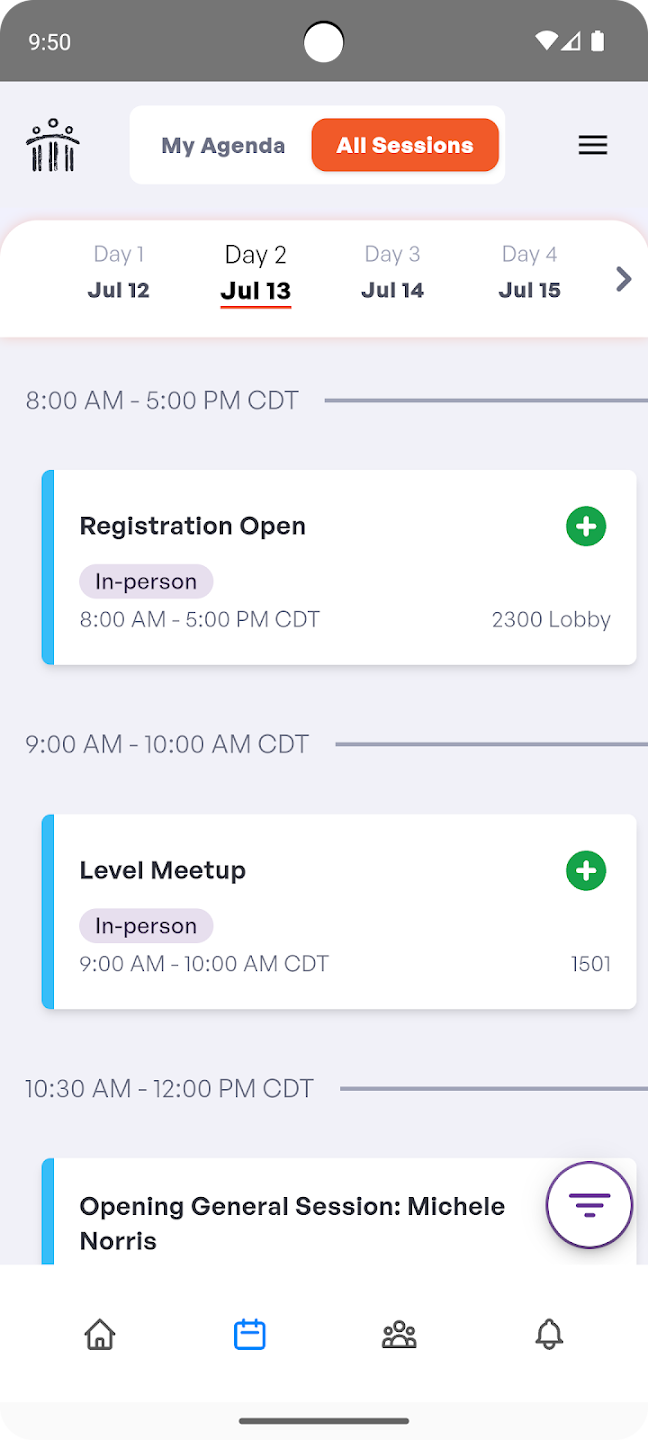Select Day 2 Jul 13
The image size is (648, 1440).
pos(256,272)
